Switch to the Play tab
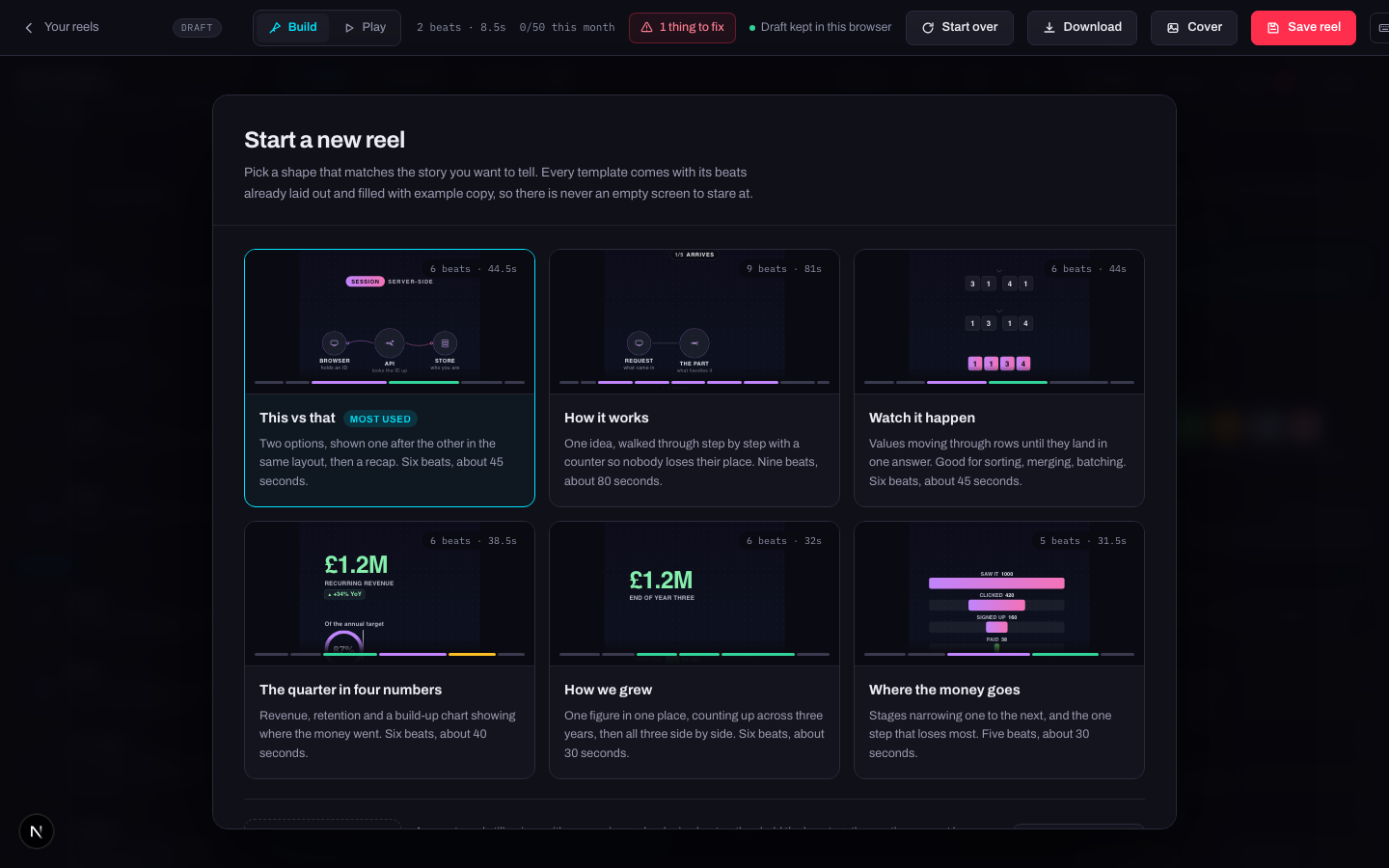The width and height of the screenshot is (1389, 868). point(365,28)
